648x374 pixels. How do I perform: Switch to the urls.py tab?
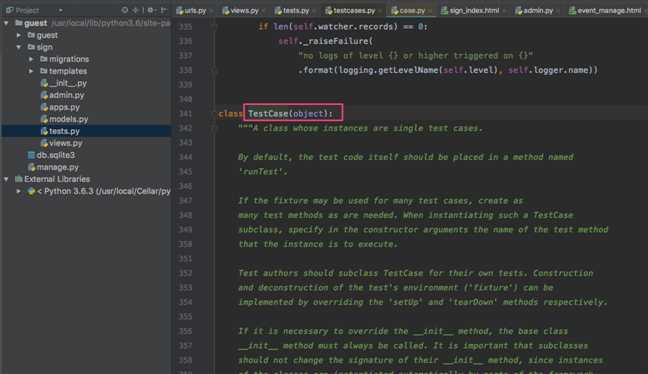[191, 11]
